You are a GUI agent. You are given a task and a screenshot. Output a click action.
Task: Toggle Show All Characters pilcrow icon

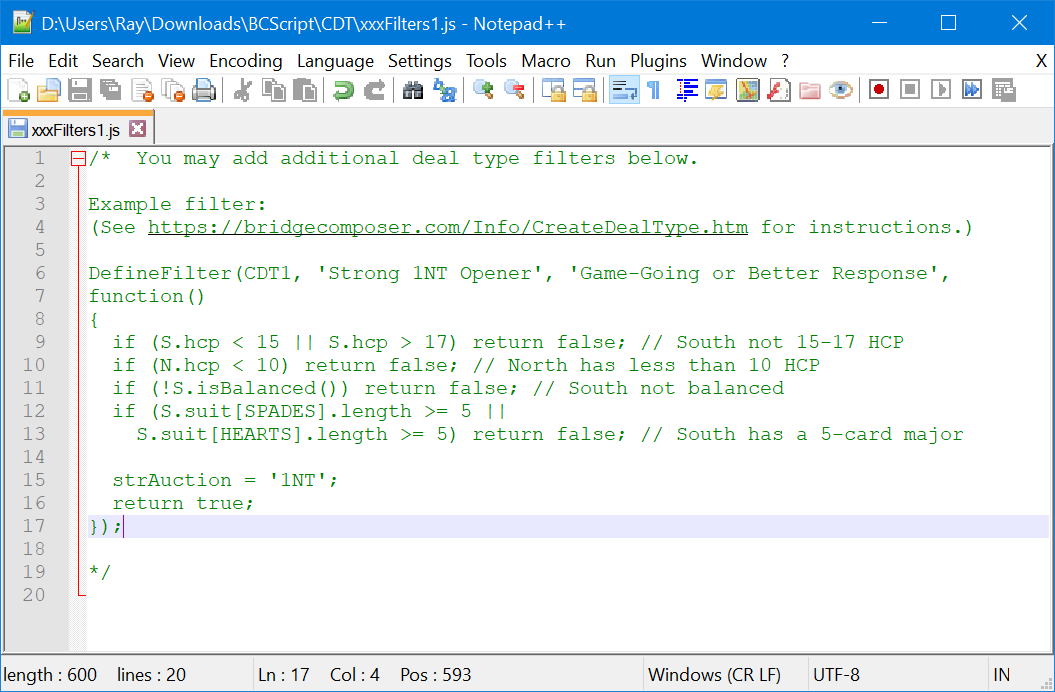654,90
